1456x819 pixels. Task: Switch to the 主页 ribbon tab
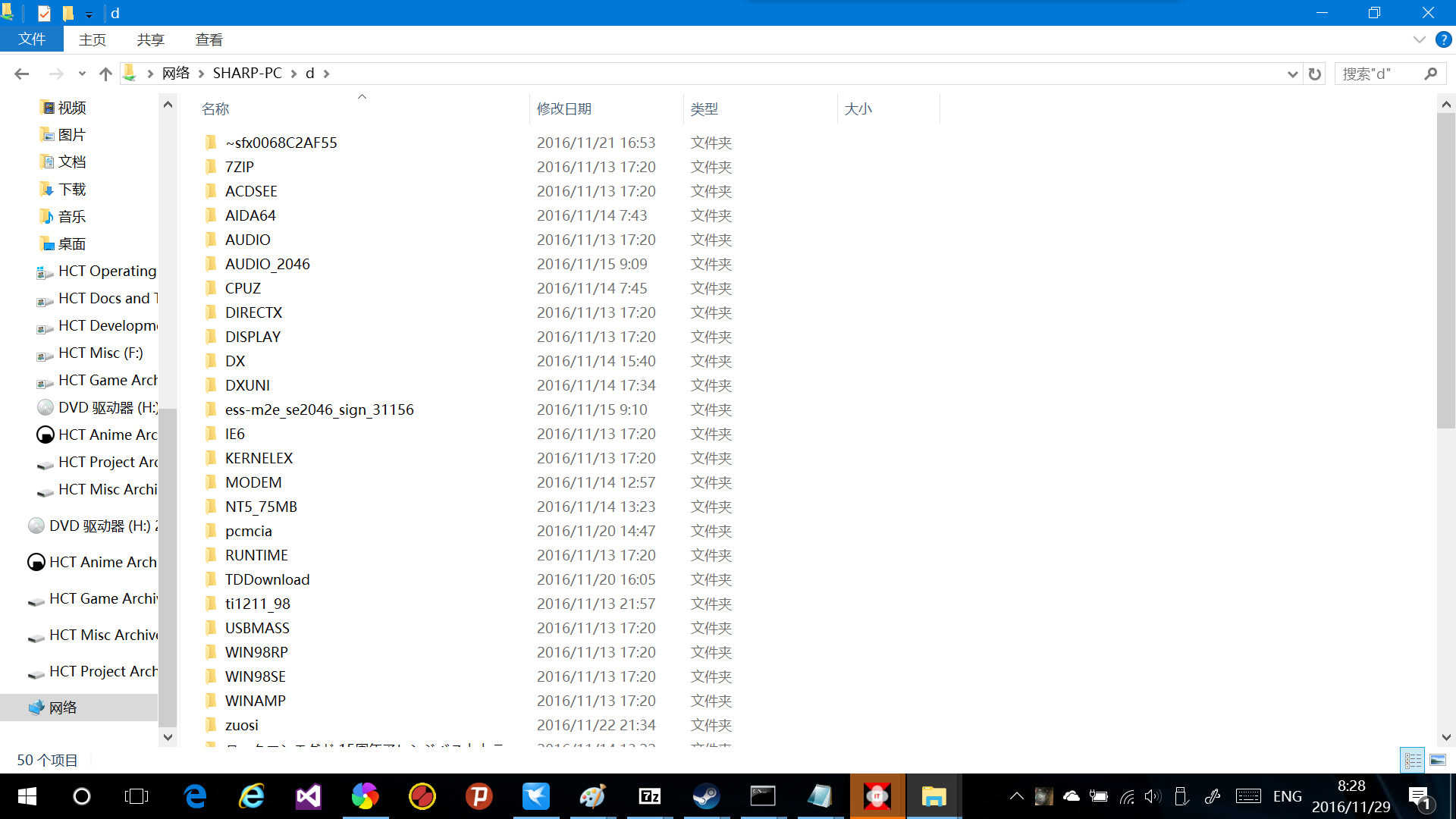click(x=93, y=39)
